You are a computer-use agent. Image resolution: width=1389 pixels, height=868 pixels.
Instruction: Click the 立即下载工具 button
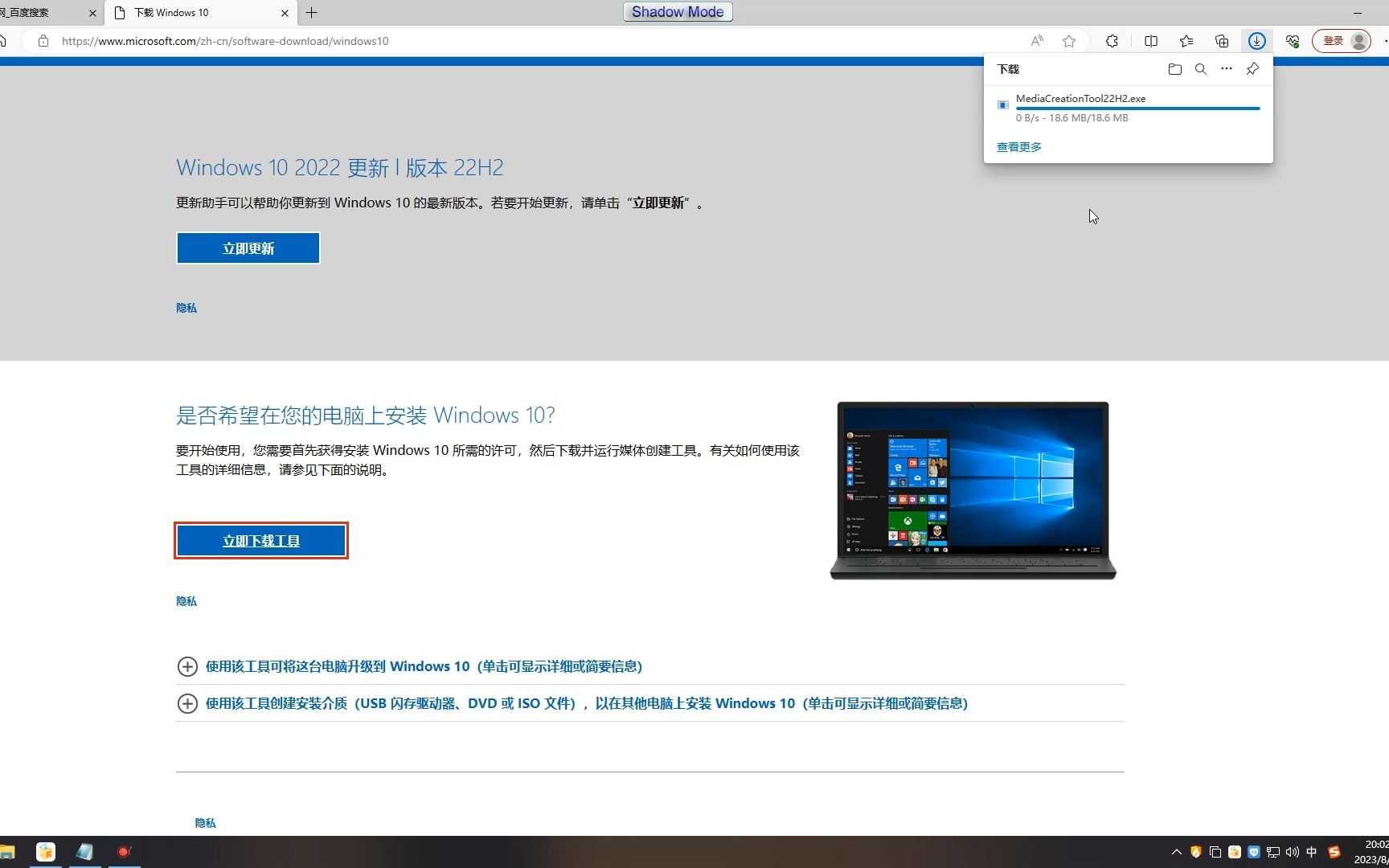[x=261, y=541]
